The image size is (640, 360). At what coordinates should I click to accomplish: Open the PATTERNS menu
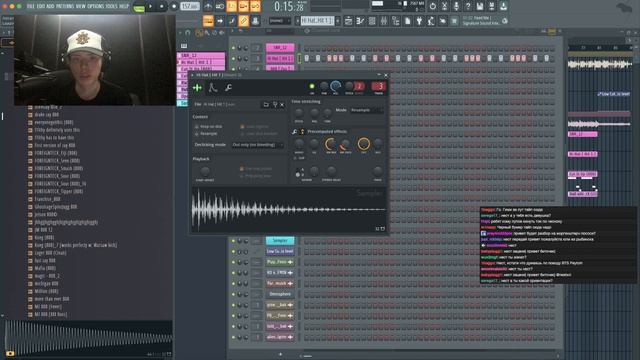pos(65,6)
